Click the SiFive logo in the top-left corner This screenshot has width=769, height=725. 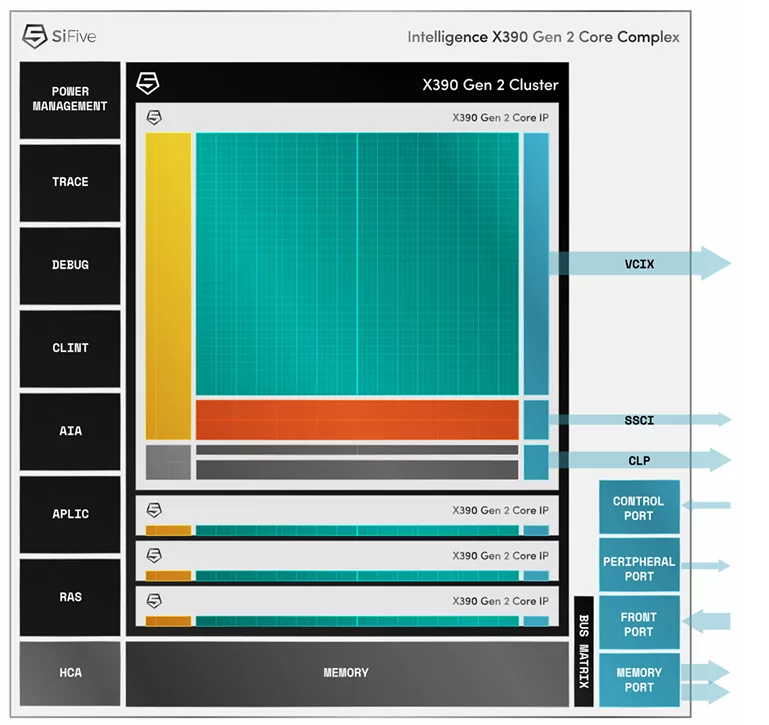[59, 37]
